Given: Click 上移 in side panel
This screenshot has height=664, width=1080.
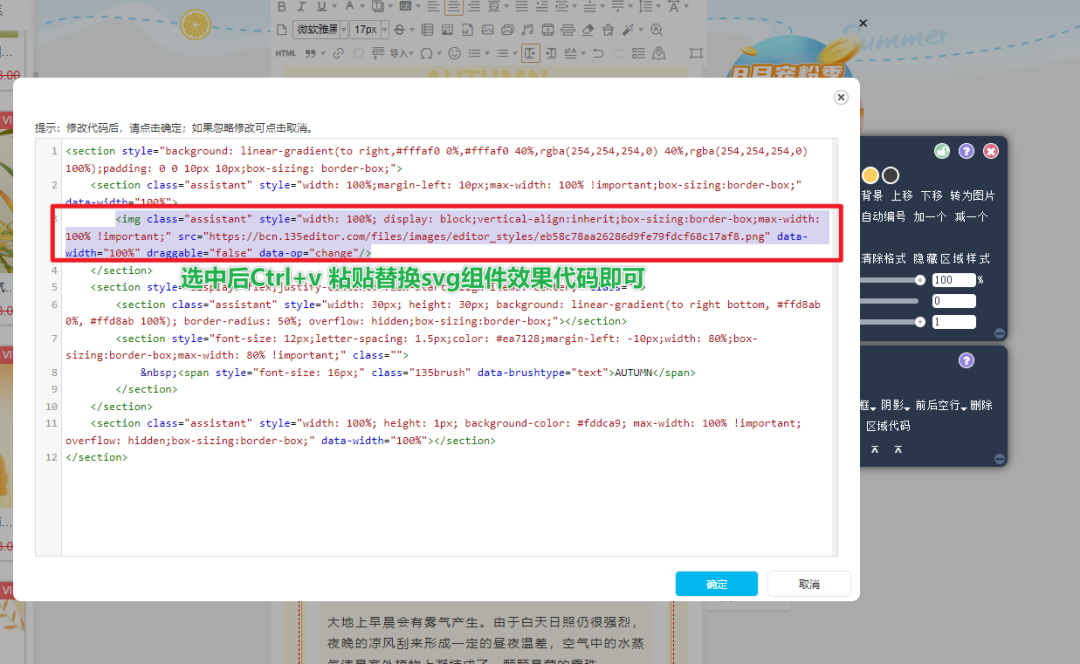Looking at the screenshot, I should pyautogui.click(x=902, y=196).
